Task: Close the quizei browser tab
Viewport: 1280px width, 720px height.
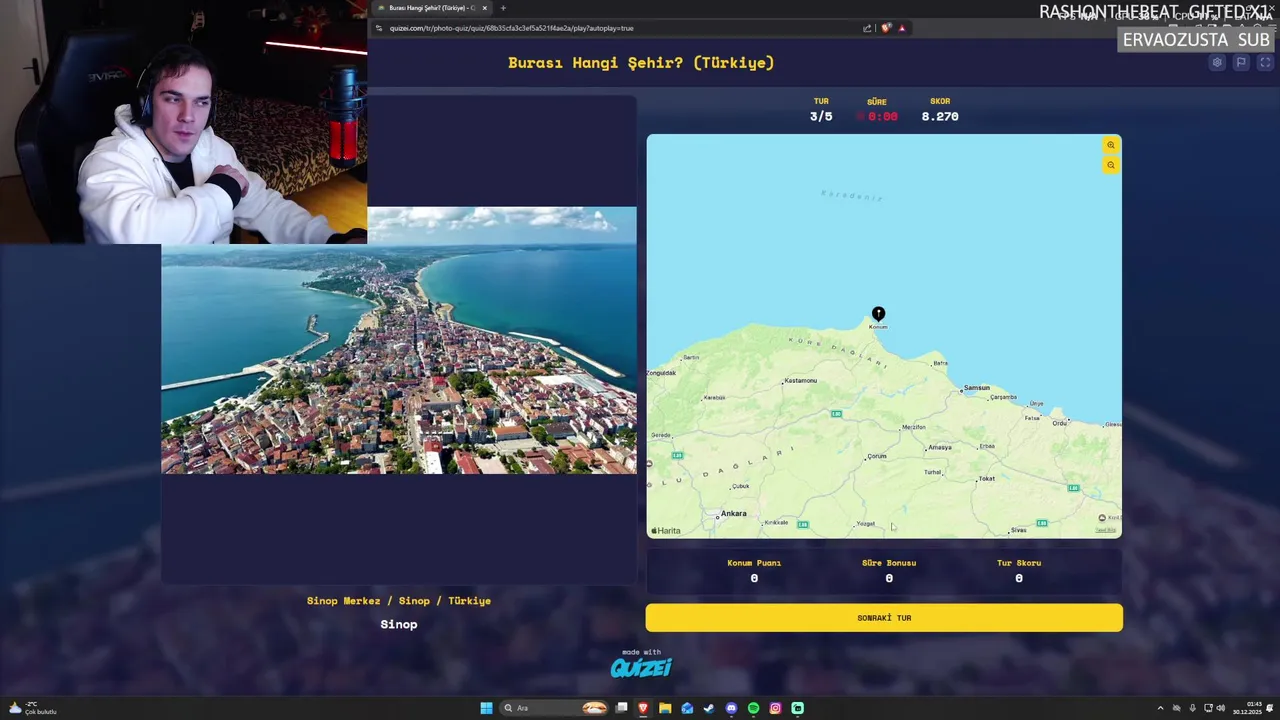Action: tap(485, 8)
